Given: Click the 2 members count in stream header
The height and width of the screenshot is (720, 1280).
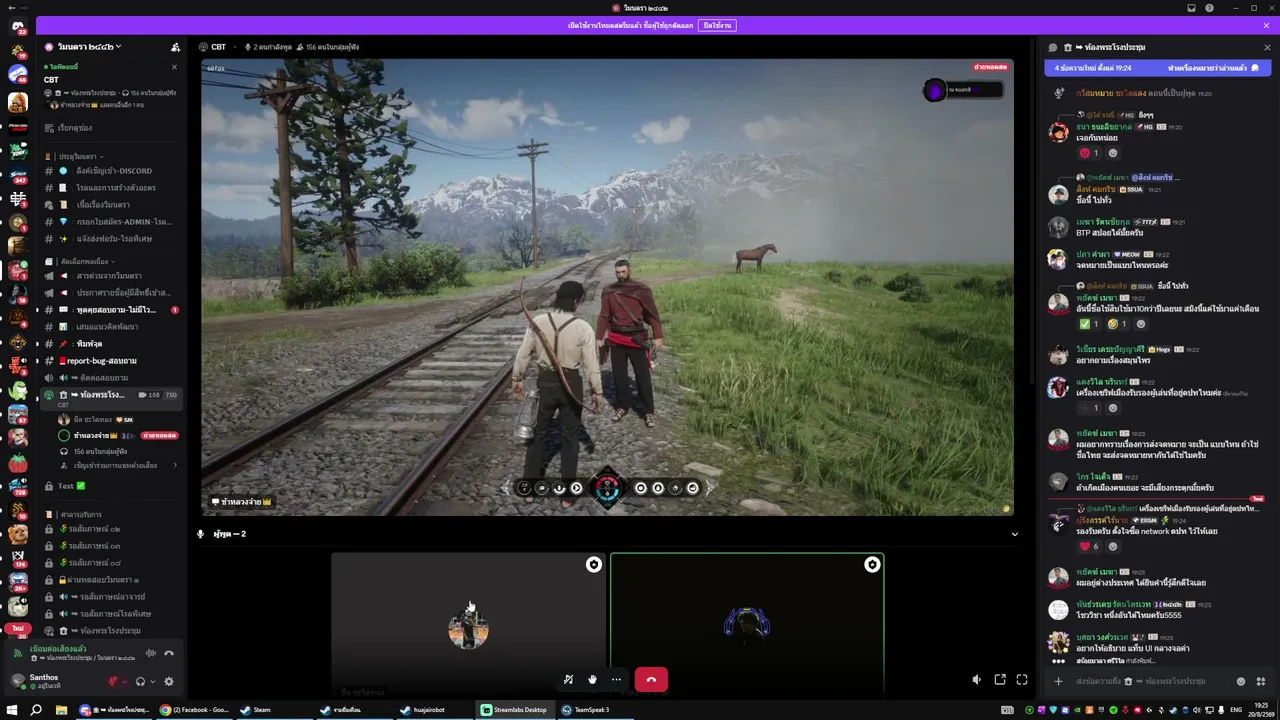Looking at the screenshot, I should [x=269, y=47].
